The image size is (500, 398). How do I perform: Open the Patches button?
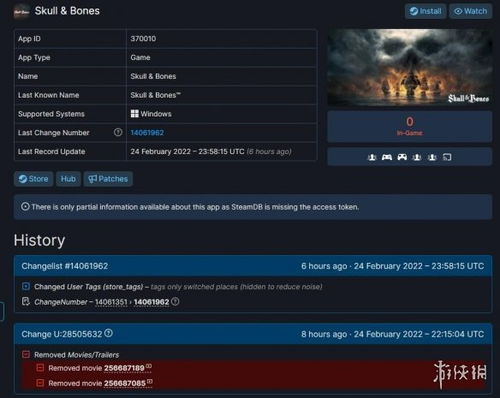108,179
